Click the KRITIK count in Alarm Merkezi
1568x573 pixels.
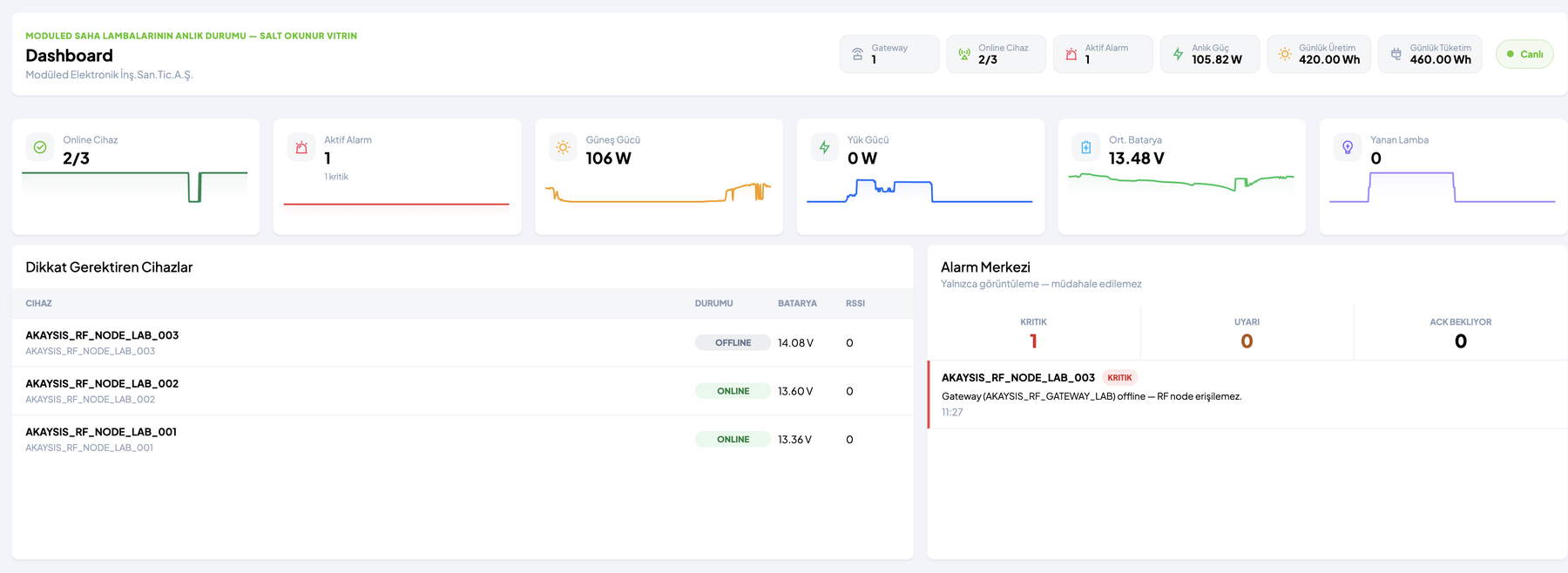(x=1033, y=341)
